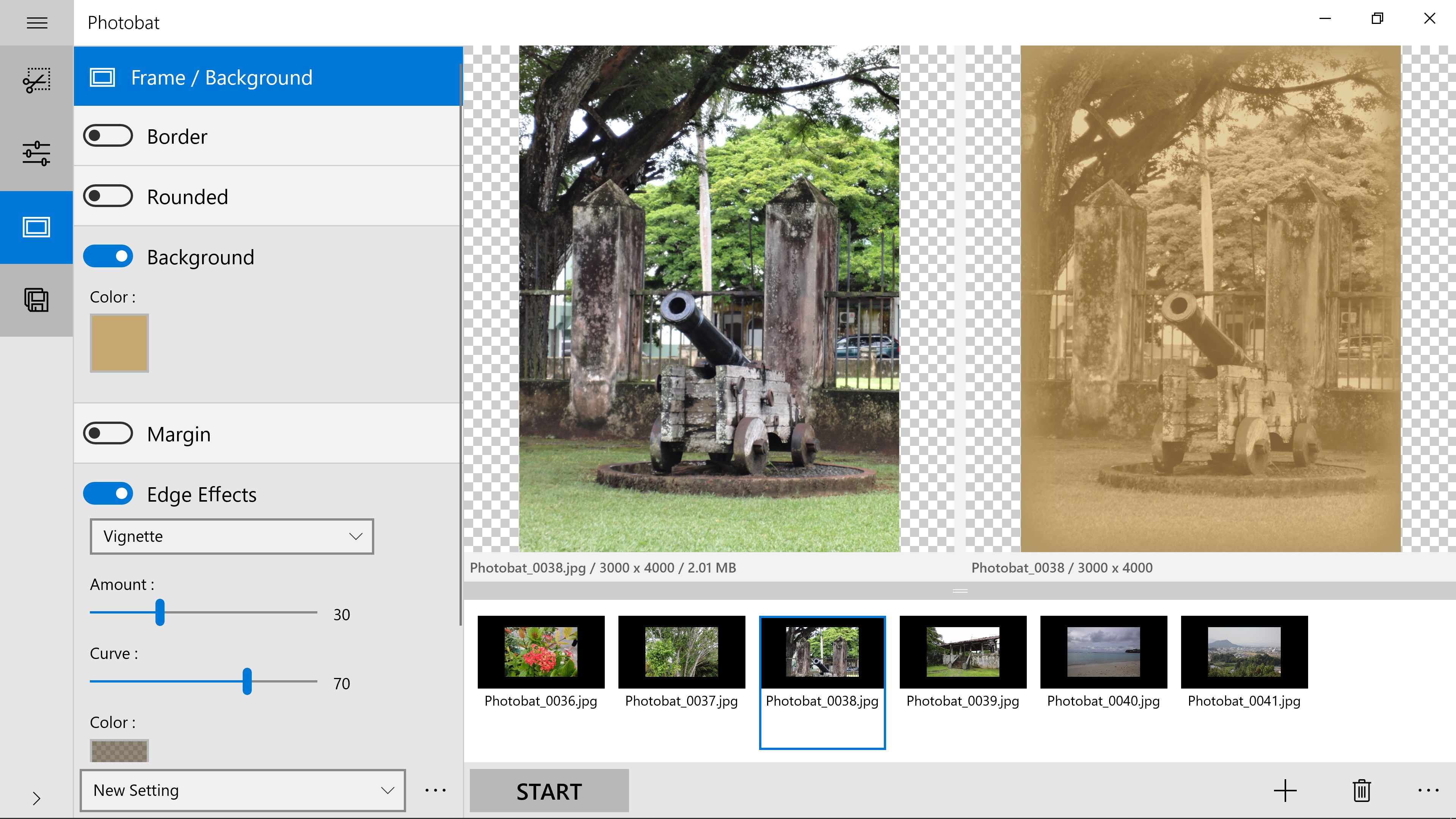
Task: Open the bottom-right more options ellipsis
Action: click(1428, 790)
